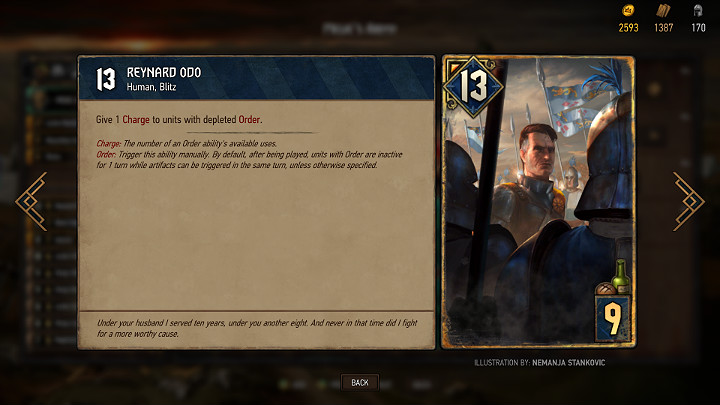The height and width of the screenshot is (405, 720).
Task: Click the REYNARD ODO title text
Action: pos(164,73)
